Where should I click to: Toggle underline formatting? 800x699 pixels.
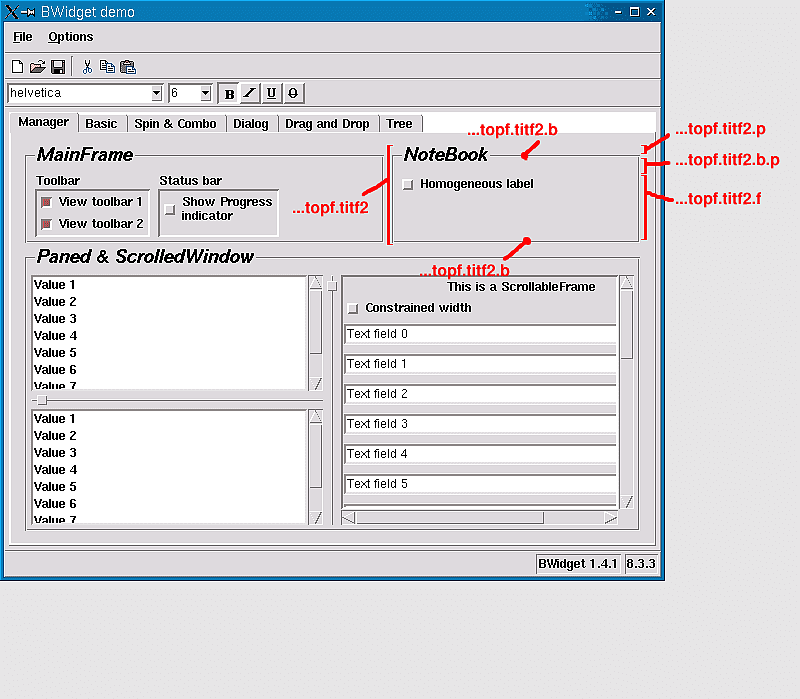tap(271, 92)
